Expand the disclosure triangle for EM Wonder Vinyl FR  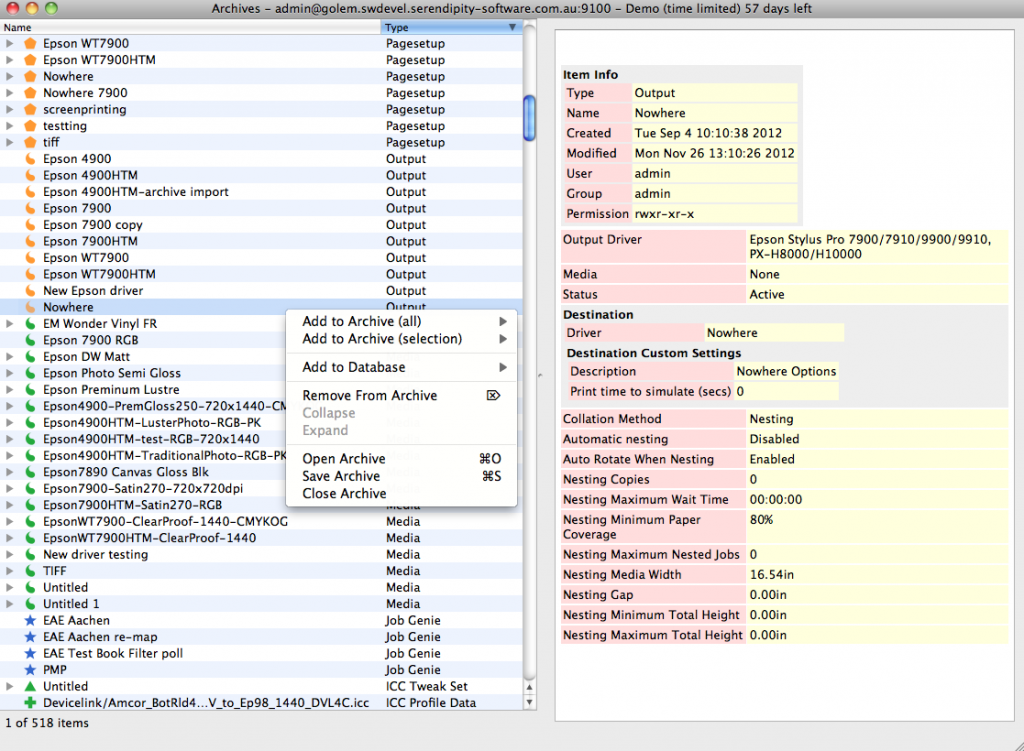10,323
